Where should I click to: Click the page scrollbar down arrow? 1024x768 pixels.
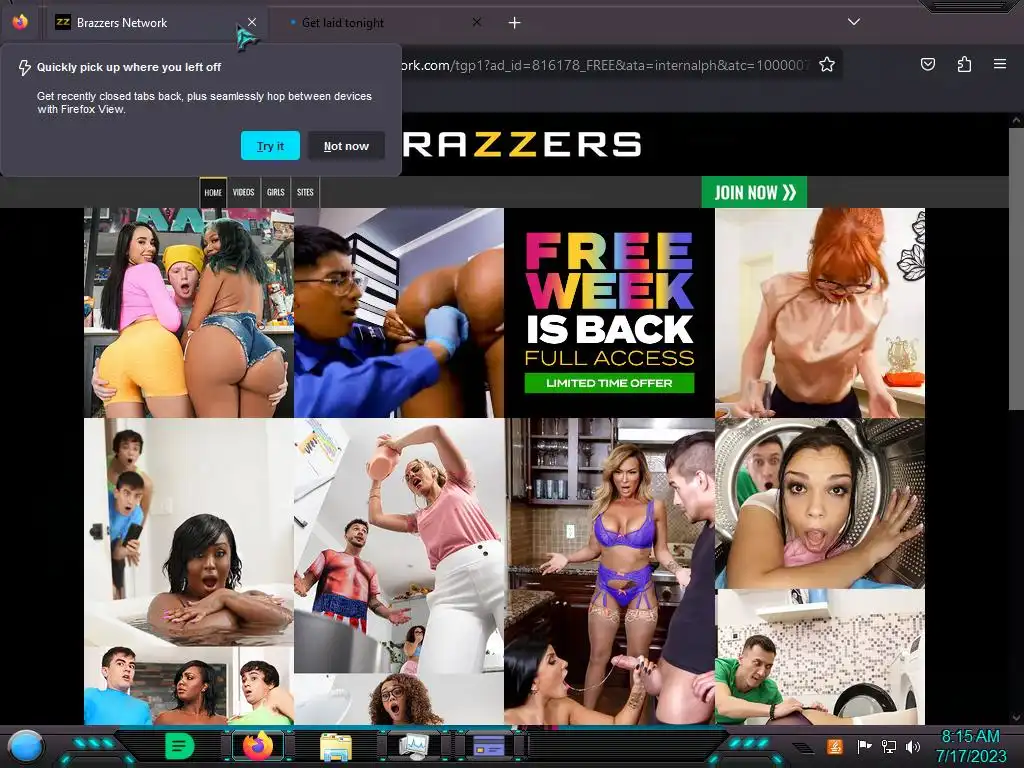(1016, 718)
